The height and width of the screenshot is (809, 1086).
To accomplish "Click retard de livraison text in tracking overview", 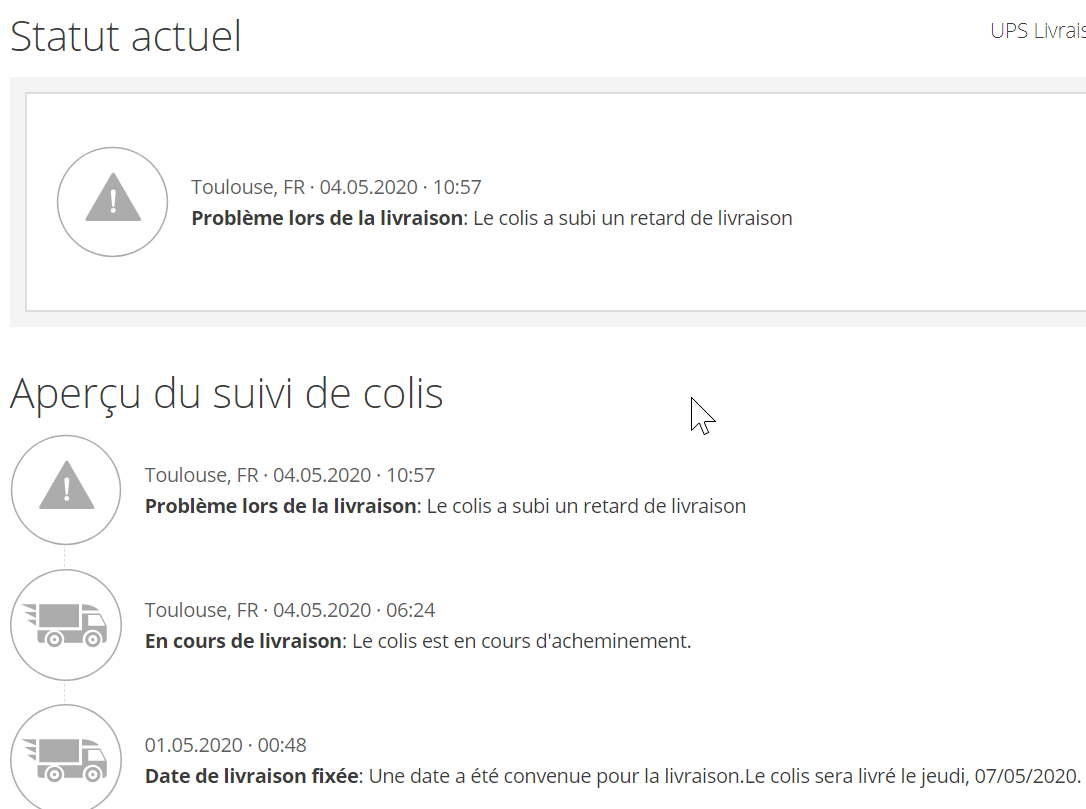I will (586, 506).
